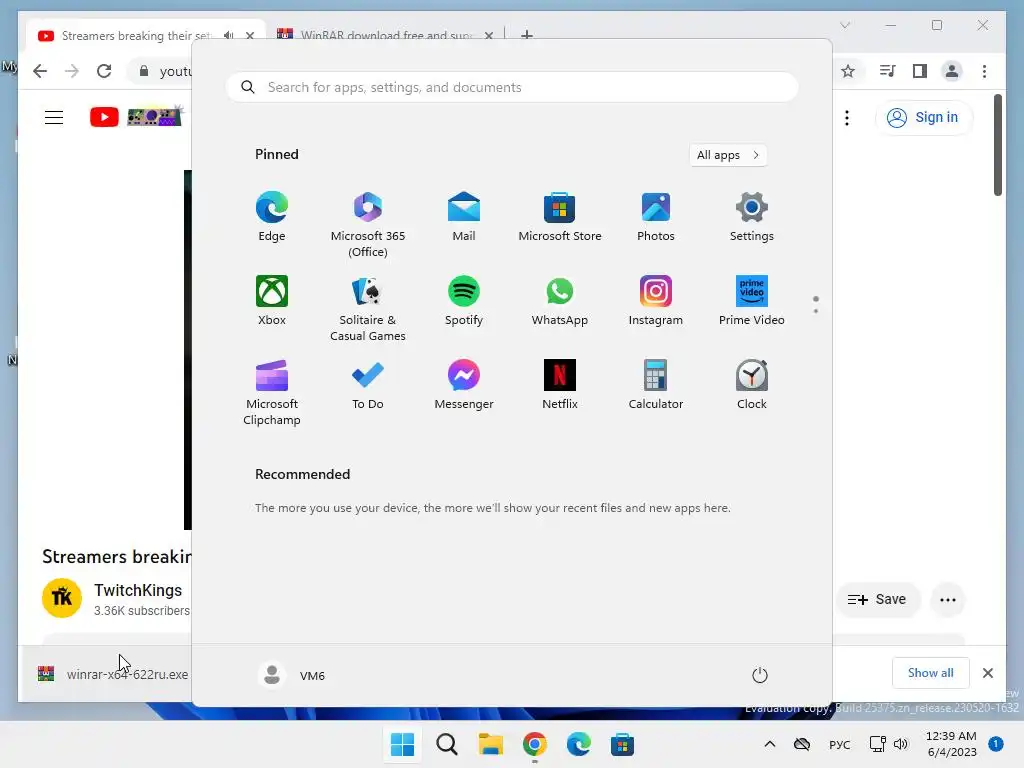The height and width of the screenshot is (768, 1024).
Task: Show hidden system tray icons
Action: tap(770, 744)
